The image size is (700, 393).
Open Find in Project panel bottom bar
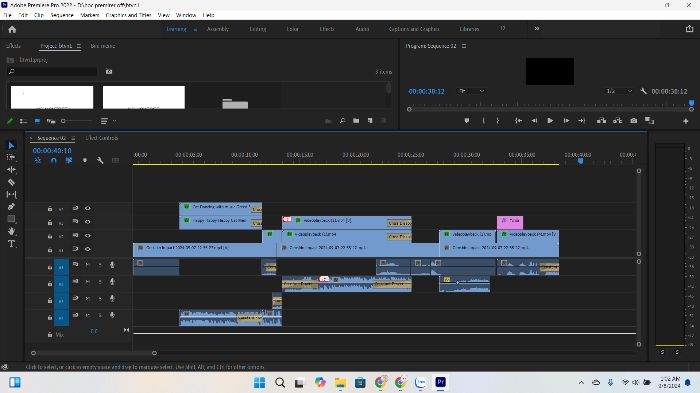tap(342, 121)
